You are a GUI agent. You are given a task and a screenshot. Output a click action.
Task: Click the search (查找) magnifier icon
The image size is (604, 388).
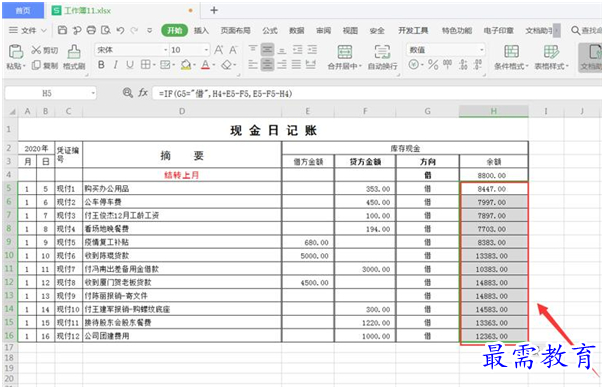[x=575, y=30]
